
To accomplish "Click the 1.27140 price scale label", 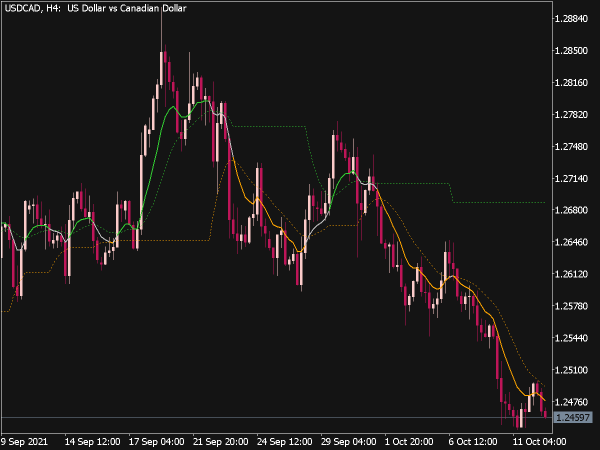I will pos(571,178).
